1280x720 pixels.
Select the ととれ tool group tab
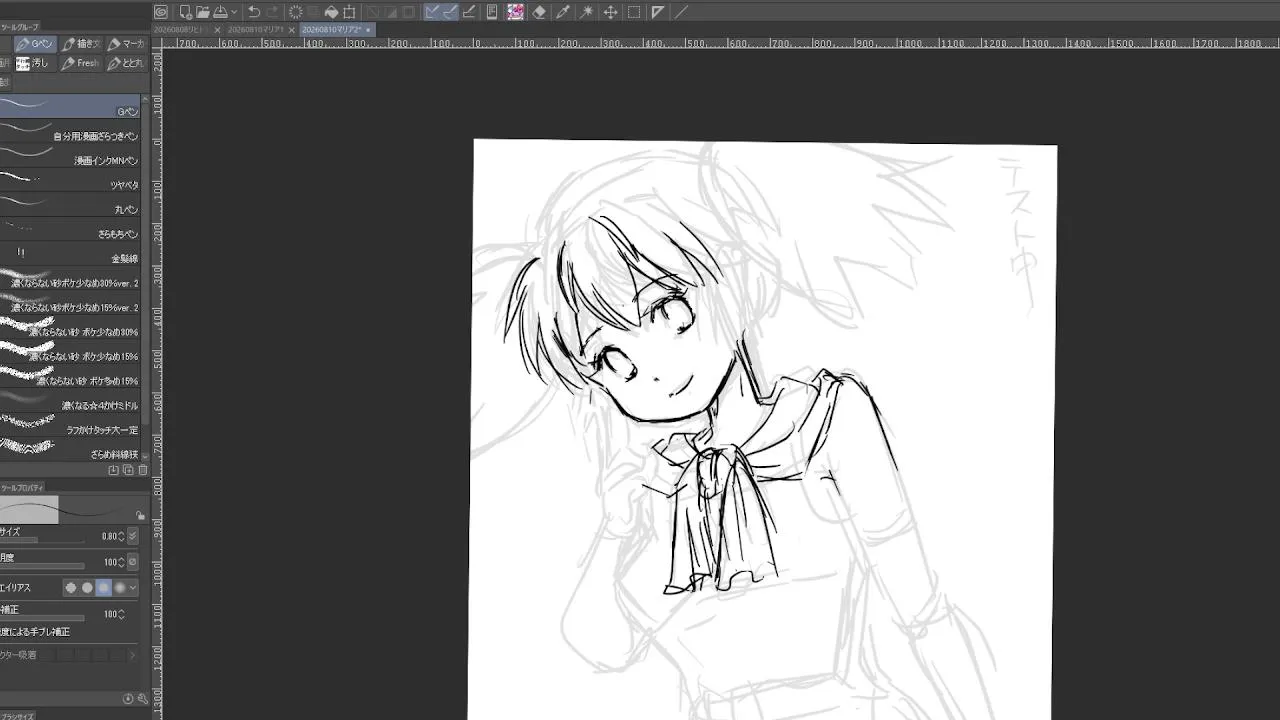point(126,63)
